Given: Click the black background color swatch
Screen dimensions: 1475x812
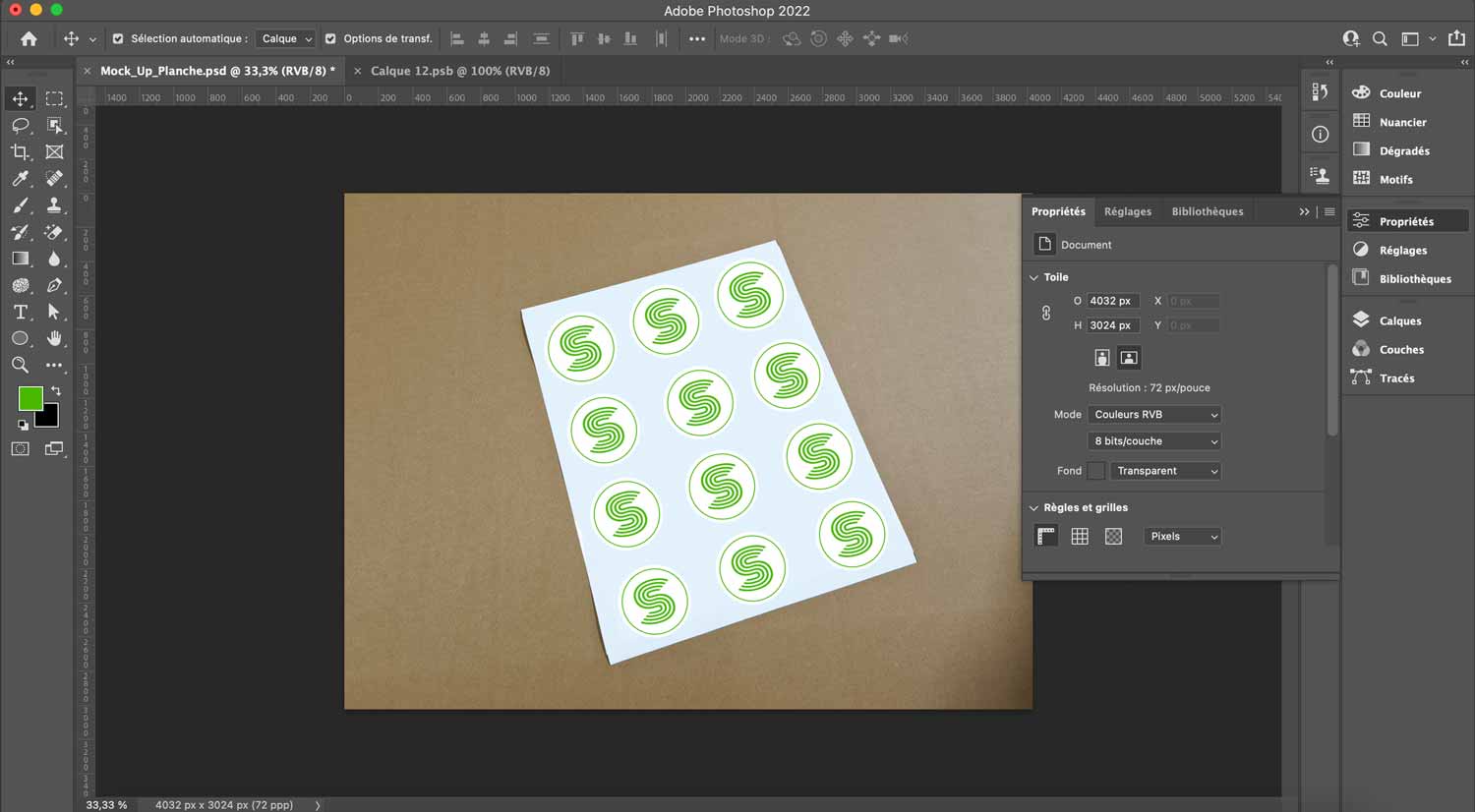Looking at the screenshot, I should pos(50,419).
